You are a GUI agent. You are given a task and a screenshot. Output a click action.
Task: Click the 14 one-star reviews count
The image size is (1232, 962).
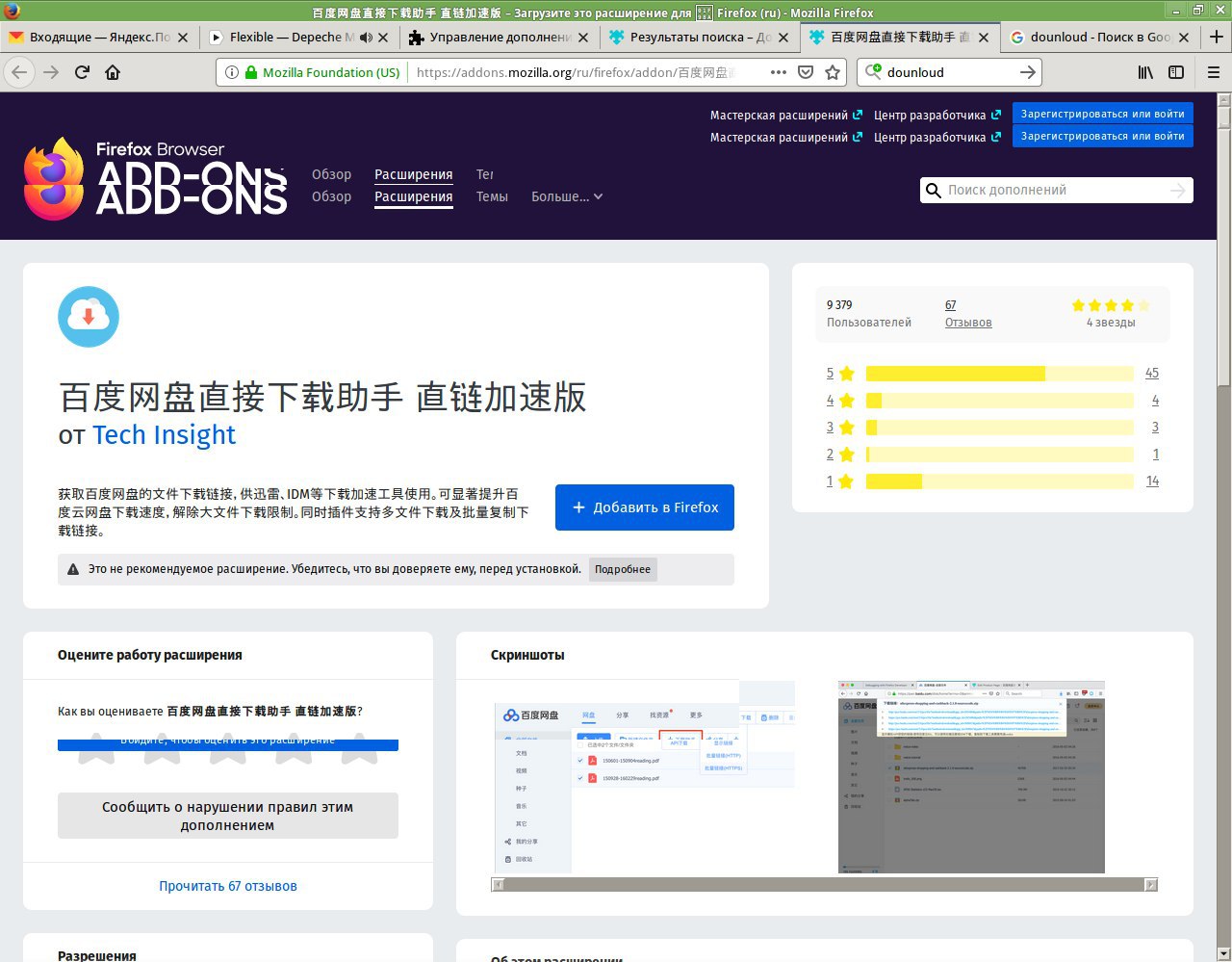[x=1152, y=481]
